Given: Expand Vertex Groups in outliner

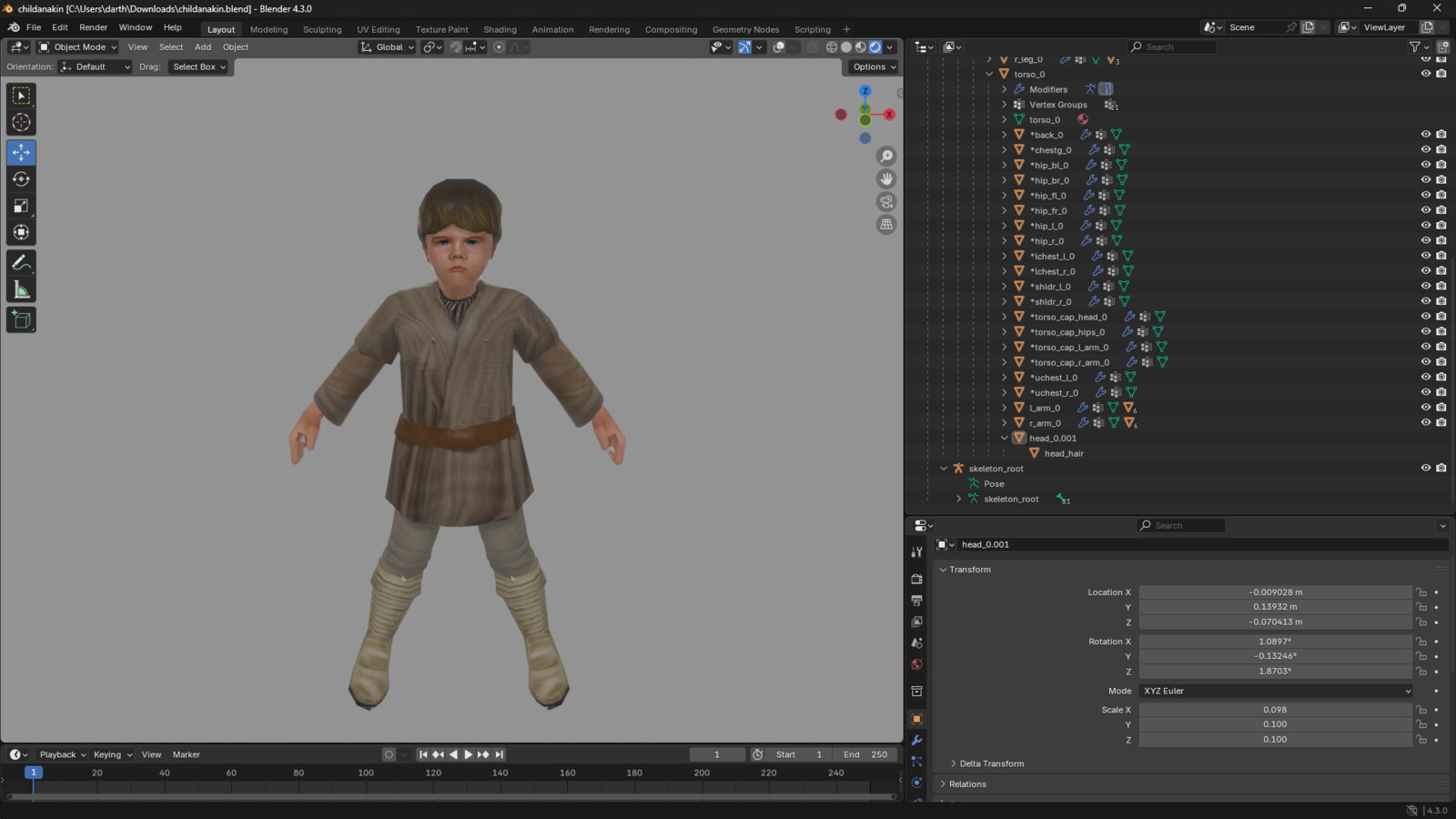Looking at the screenshot, I should pos(1005,105).
